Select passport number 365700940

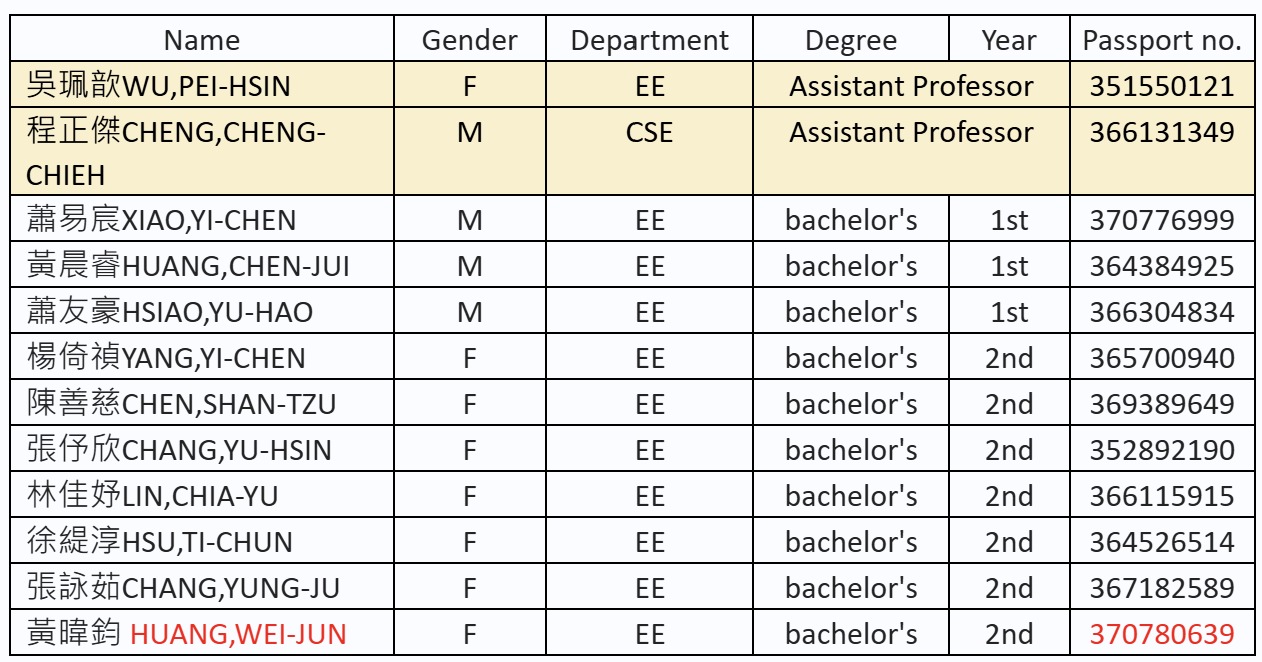pos(1162,357)
